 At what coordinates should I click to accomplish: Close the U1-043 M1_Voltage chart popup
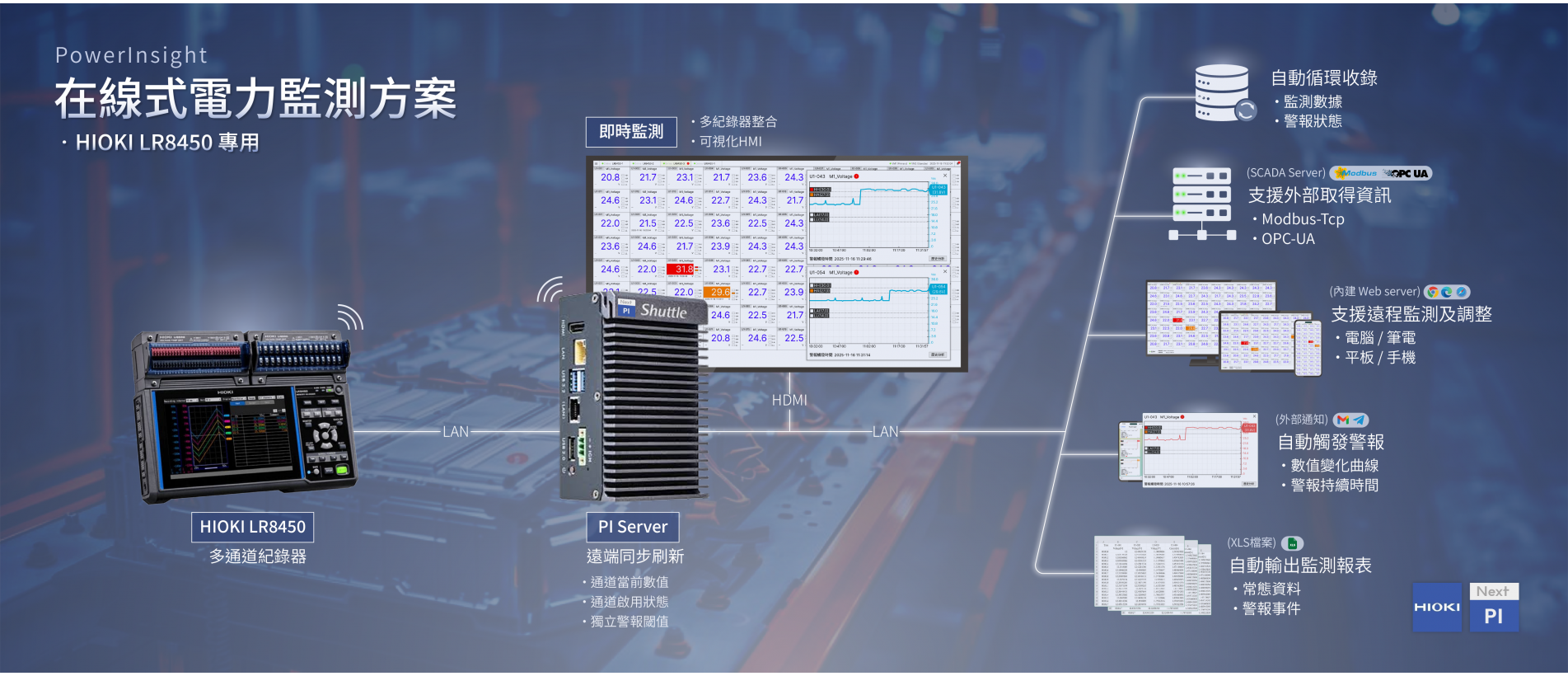(945, 176)
